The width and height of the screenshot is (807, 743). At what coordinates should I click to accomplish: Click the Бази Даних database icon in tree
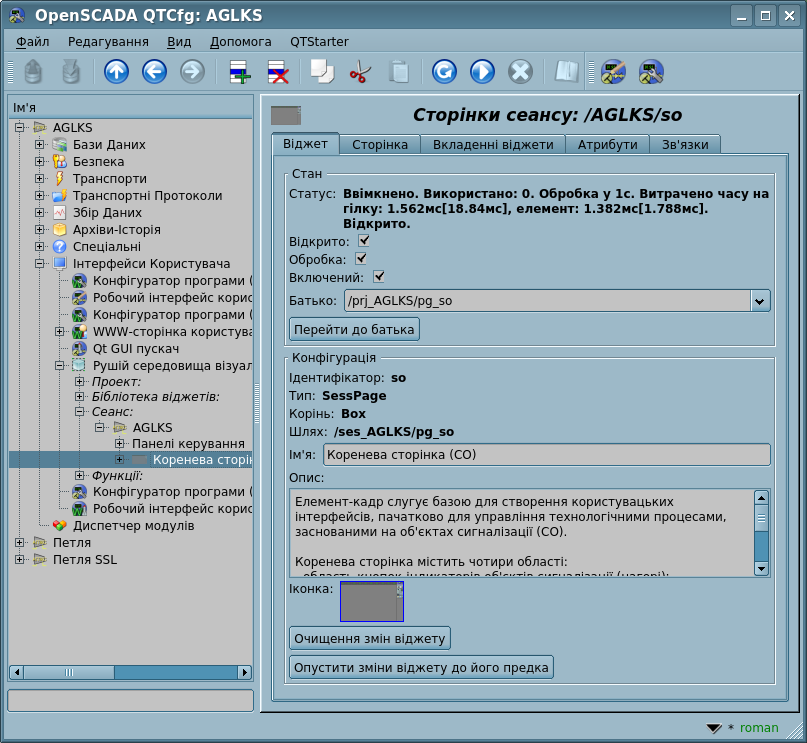[60, 145]
